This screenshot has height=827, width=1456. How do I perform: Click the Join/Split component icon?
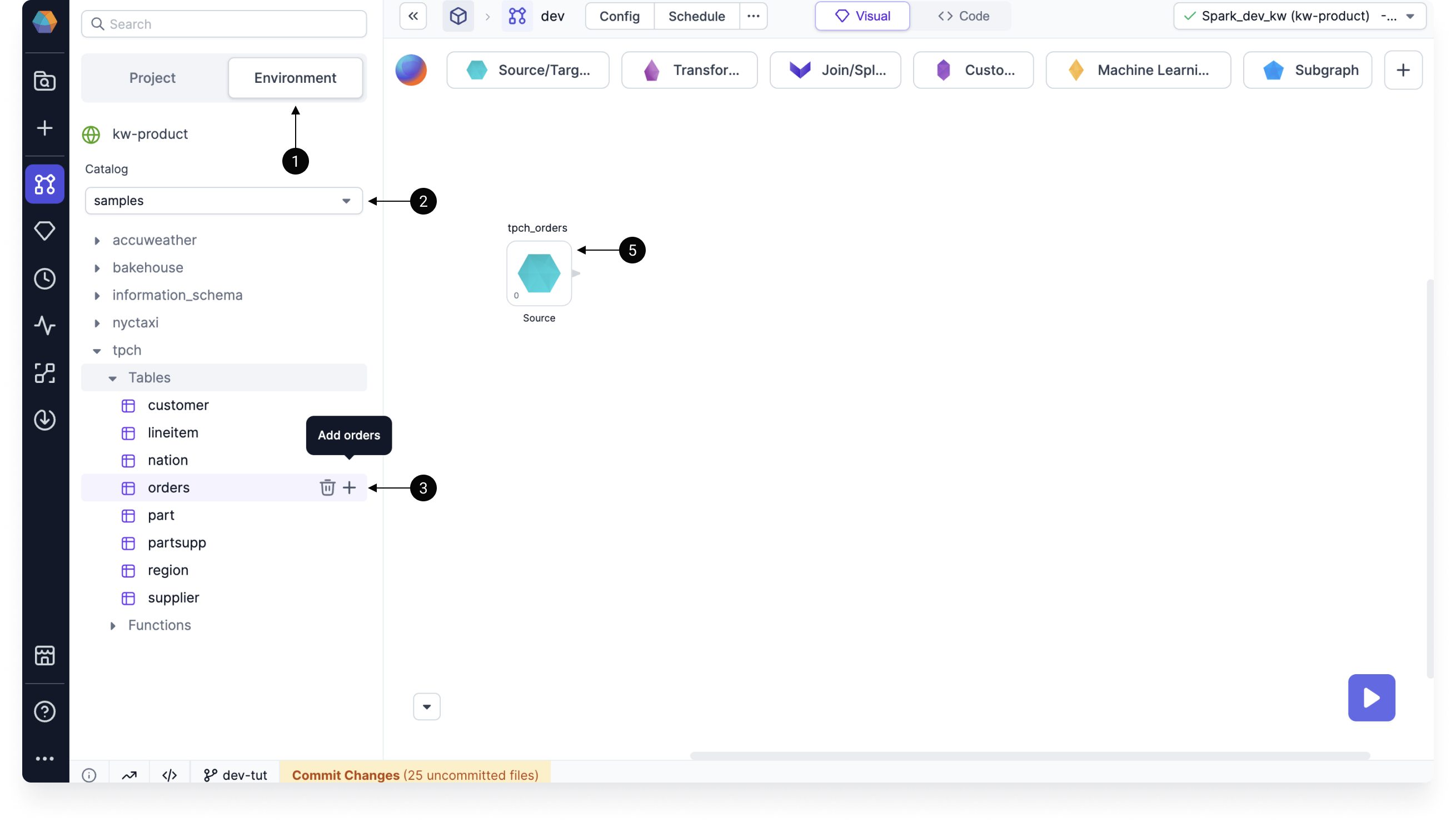click(x=800, y=70)
